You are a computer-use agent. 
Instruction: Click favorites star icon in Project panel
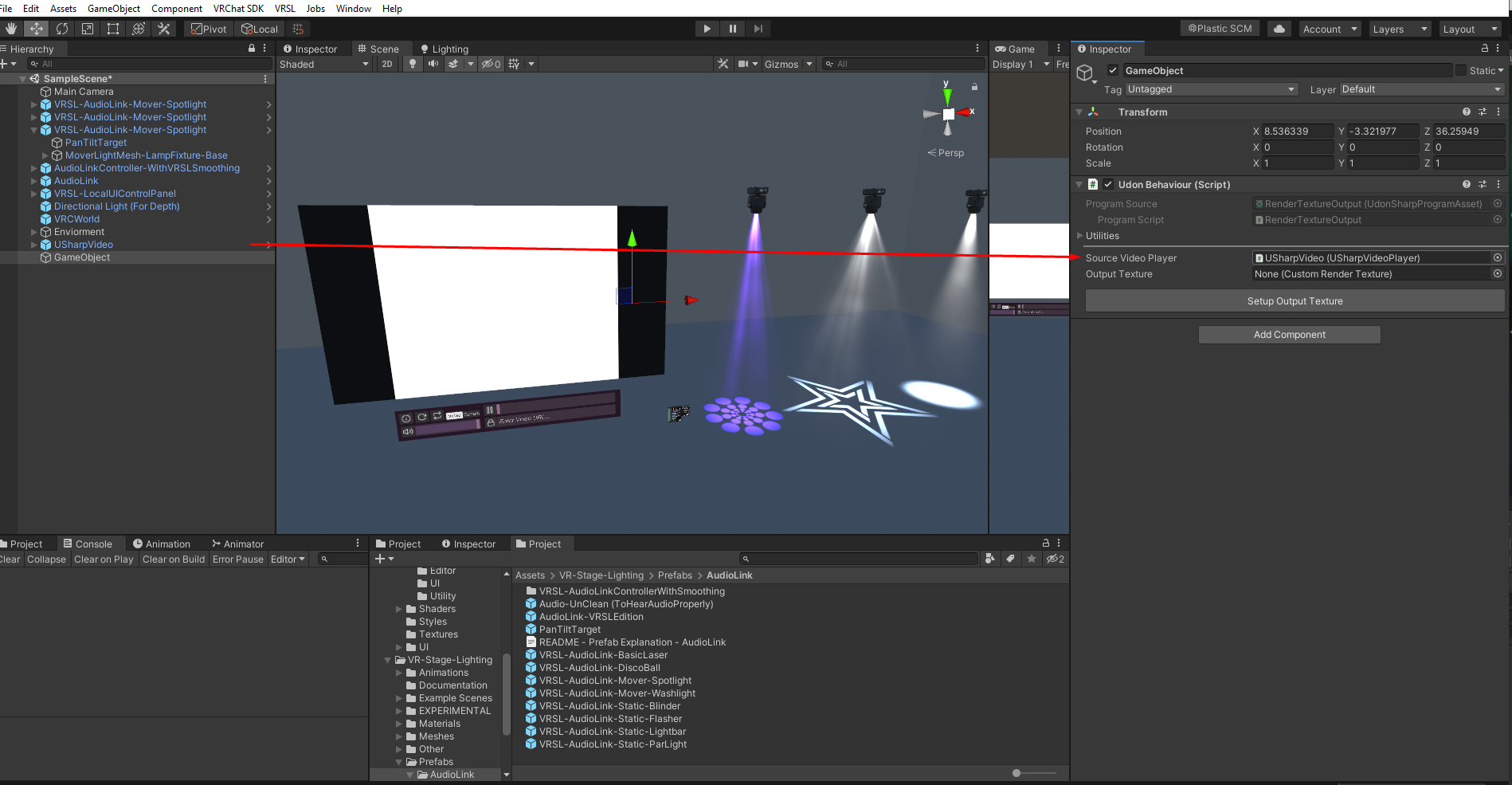tap(1032, 559)
